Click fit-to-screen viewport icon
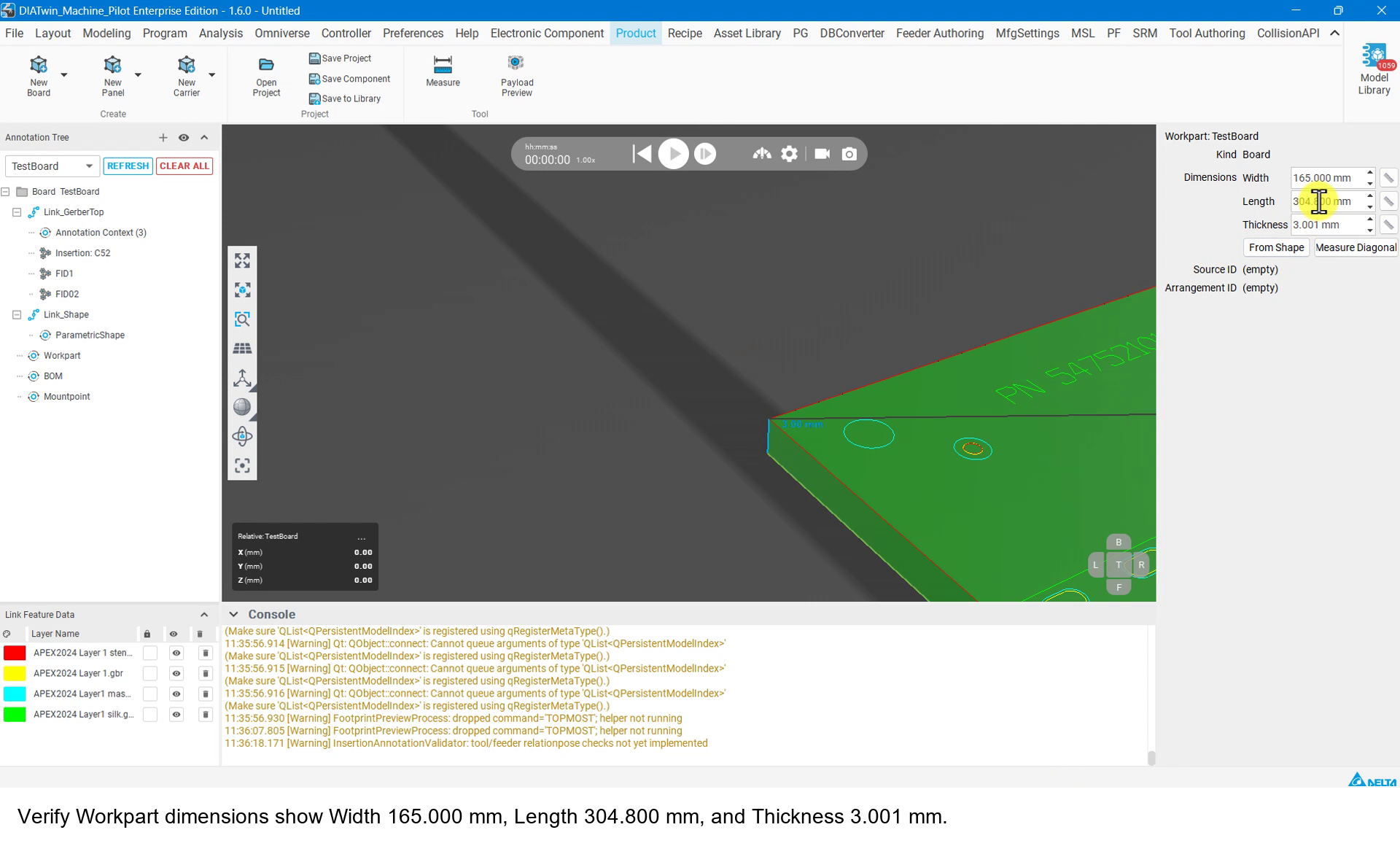Viewport: 1400px width, 846px height. tap(242, 260)
